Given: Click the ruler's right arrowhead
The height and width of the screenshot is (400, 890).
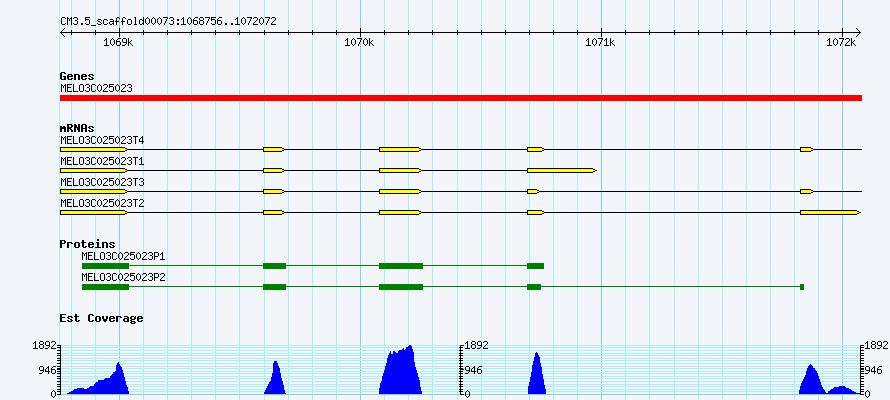Looking at the screenshot, I should coord(858,32).
